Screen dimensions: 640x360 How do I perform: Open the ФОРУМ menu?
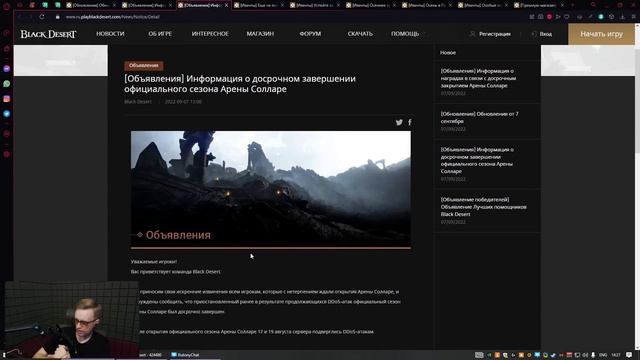pos(310,34)
